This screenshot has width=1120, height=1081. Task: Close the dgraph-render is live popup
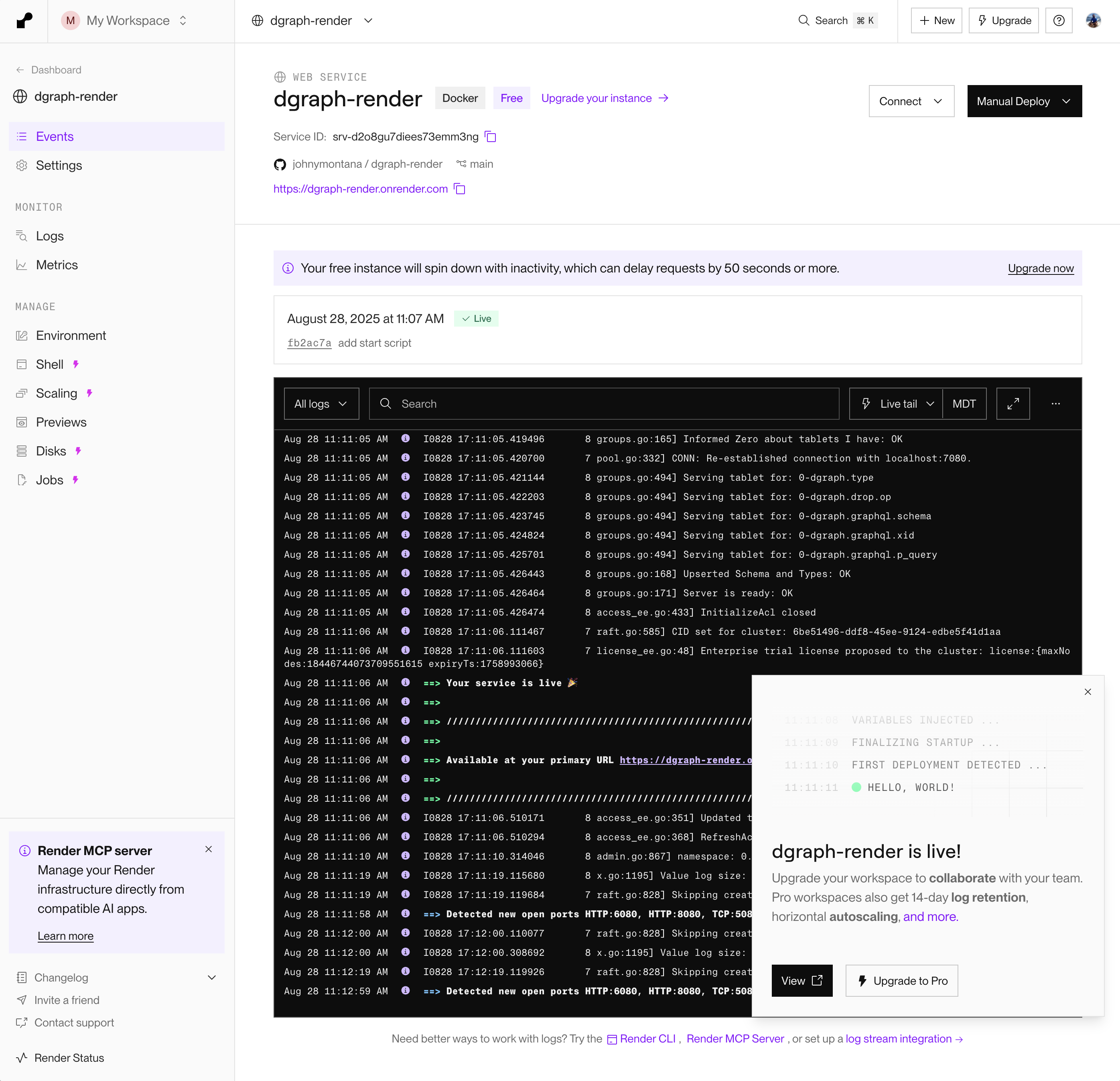pos(1088,692)
